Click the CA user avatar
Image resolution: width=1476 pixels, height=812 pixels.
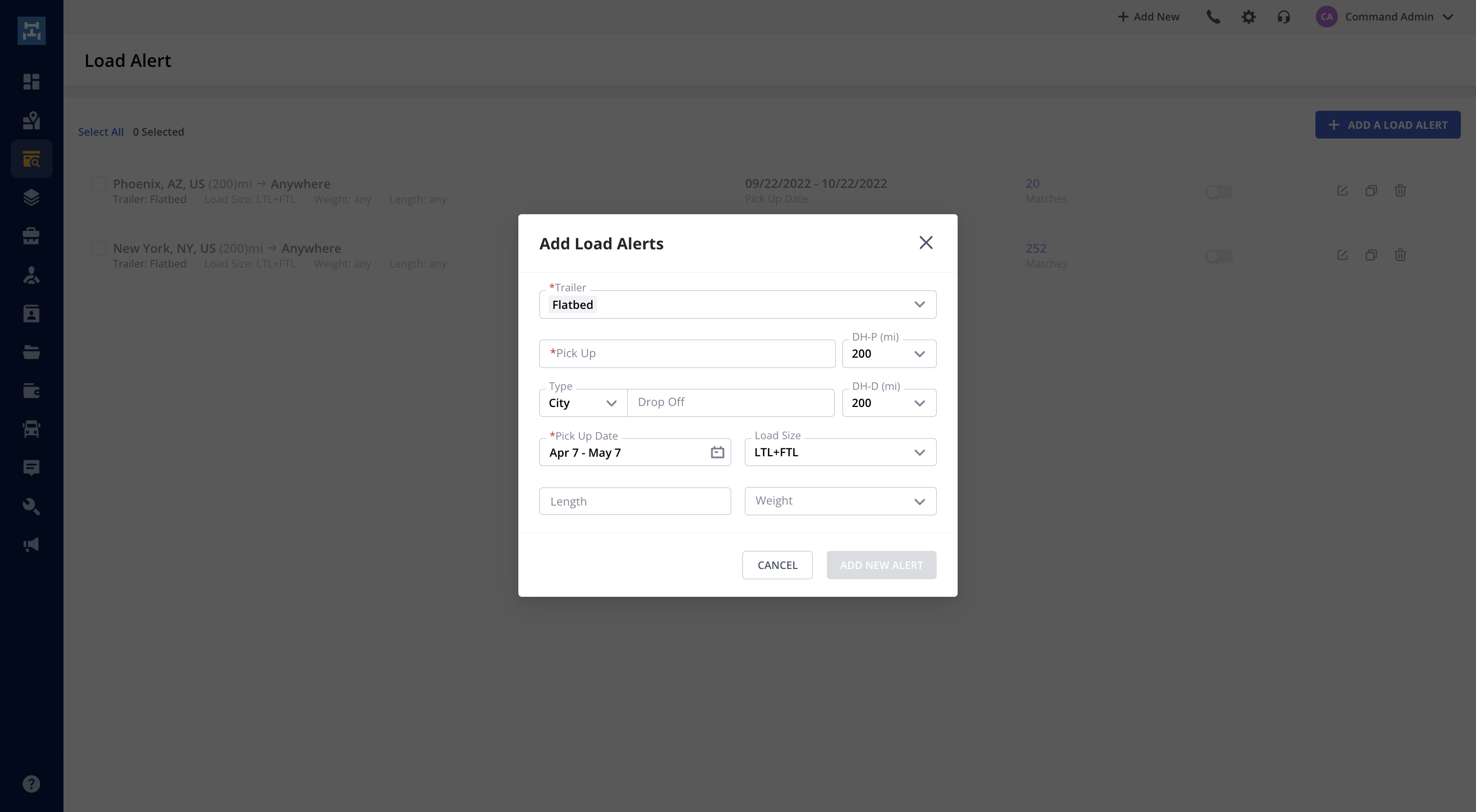(x=1327, y=17)
